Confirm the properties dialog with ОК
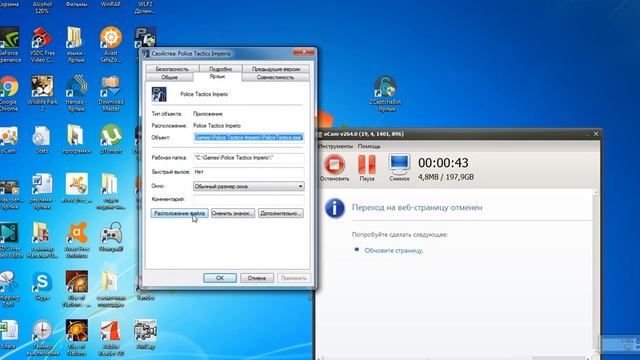Viewport: 640px width, 360px height. (x=220, y=278)
